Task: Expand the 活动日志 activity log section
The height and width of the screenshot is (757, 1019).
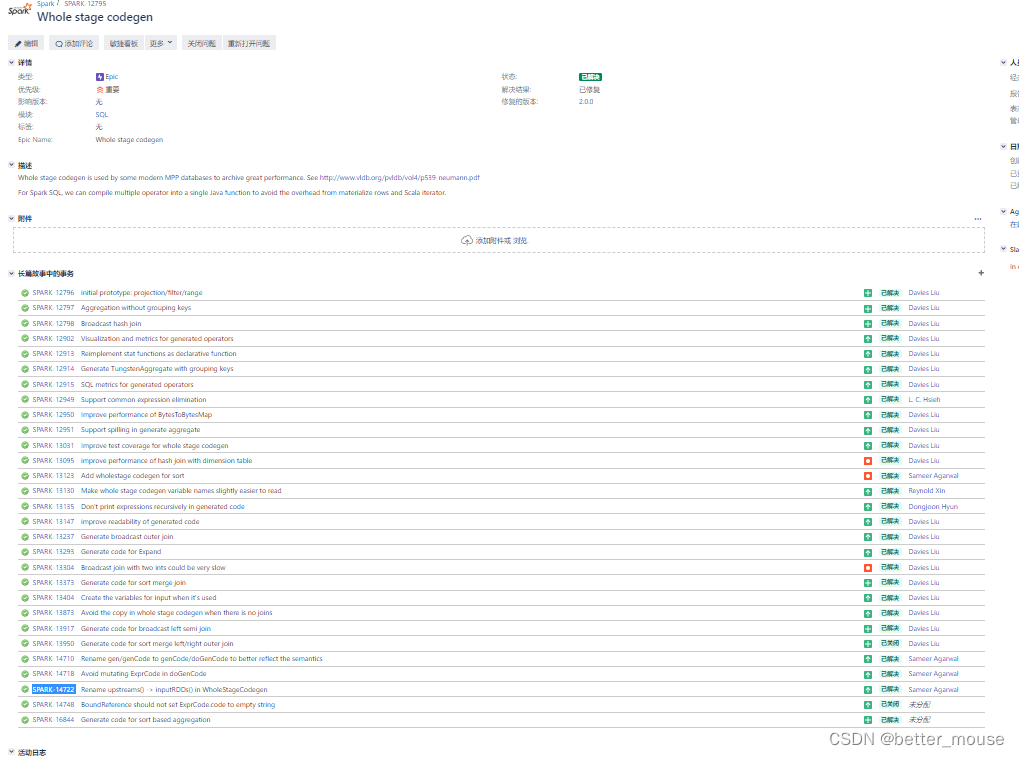Action: tap(11, 752)
